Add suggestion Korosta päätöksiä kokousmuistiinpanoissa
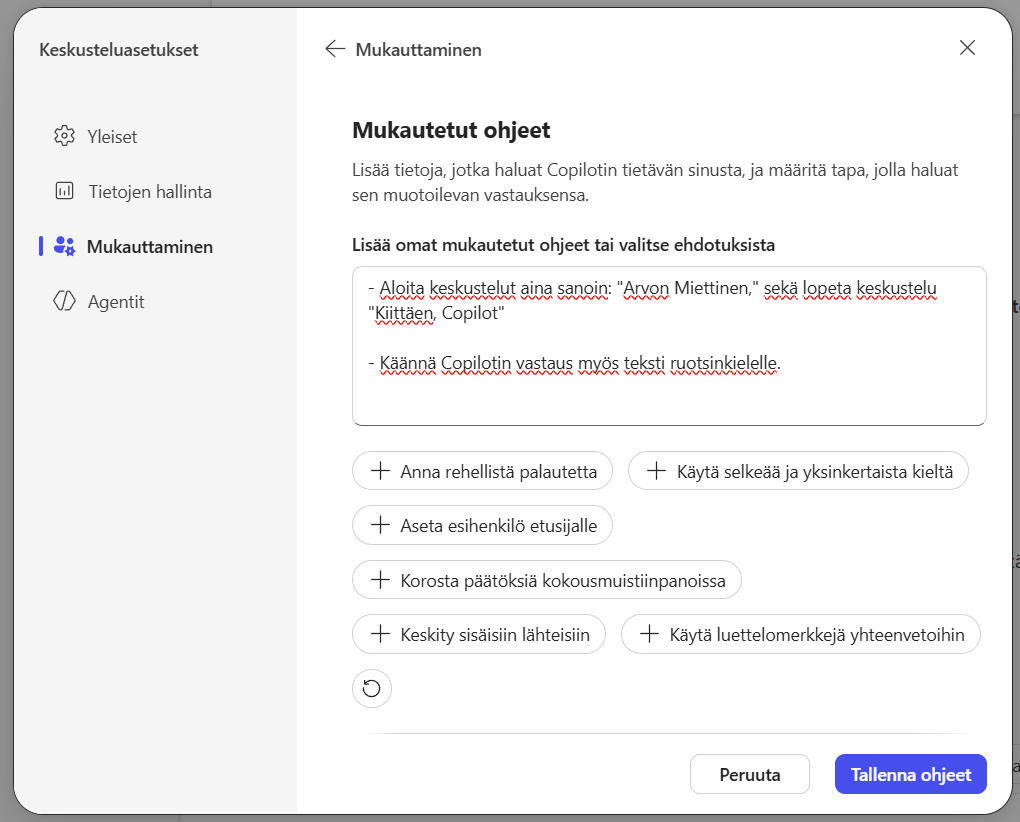Viewport: 1020px width, 822px height. coord(546,580)
